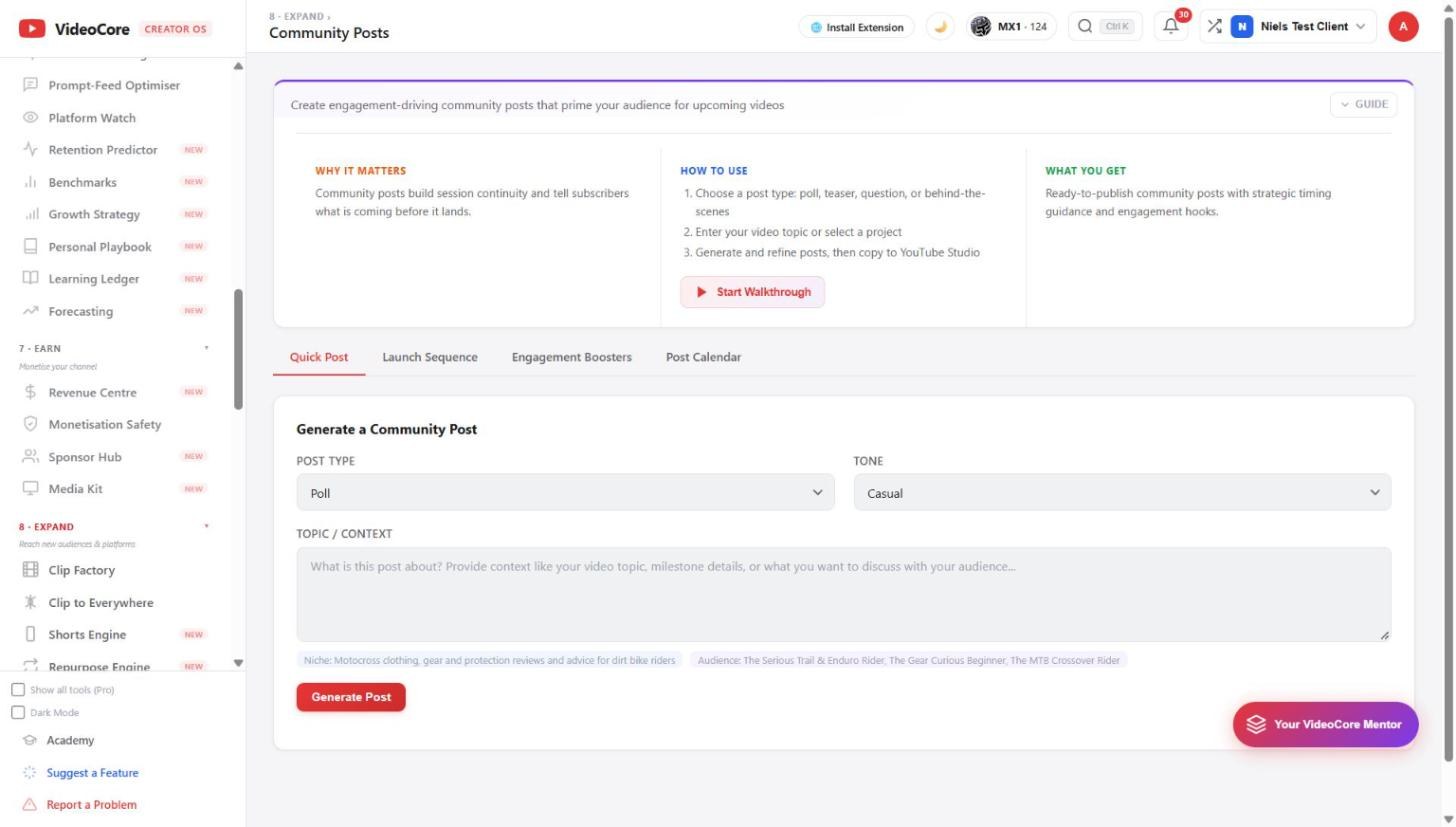Open Your VideoCore Mentor button
Viewport: 1456px width, 827px height.
pos(1325,724)
